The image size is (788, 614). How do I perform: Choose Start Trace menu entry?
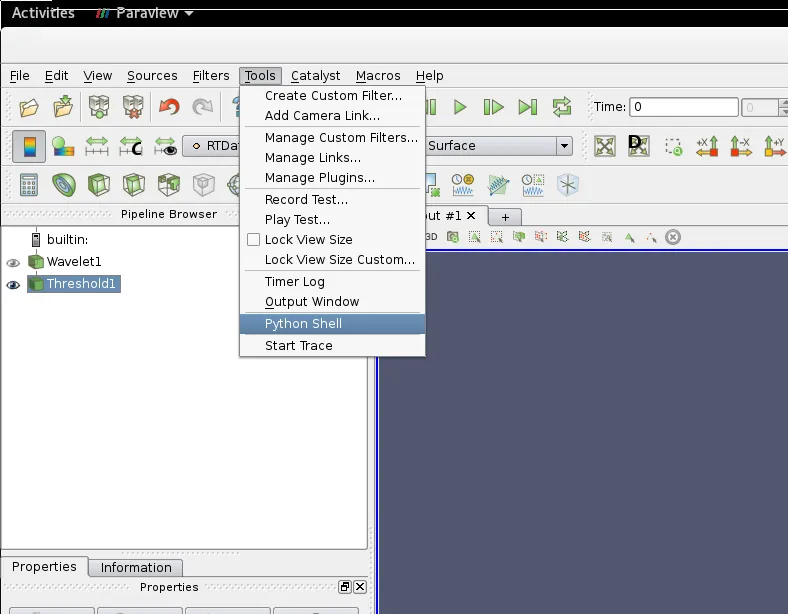(332, 346)
